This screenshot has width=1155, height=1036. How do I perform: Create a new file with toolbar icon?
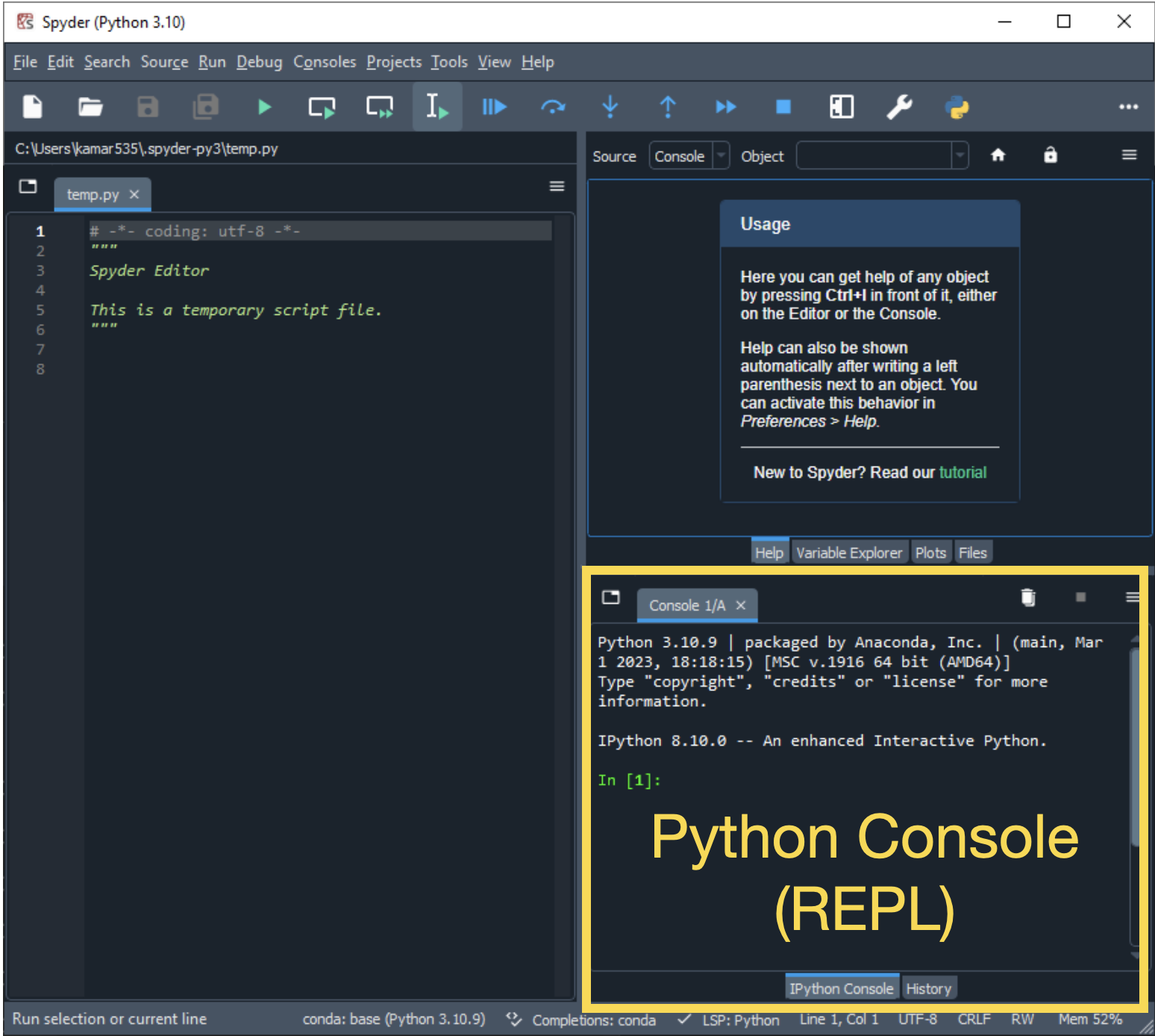(32, 107)
